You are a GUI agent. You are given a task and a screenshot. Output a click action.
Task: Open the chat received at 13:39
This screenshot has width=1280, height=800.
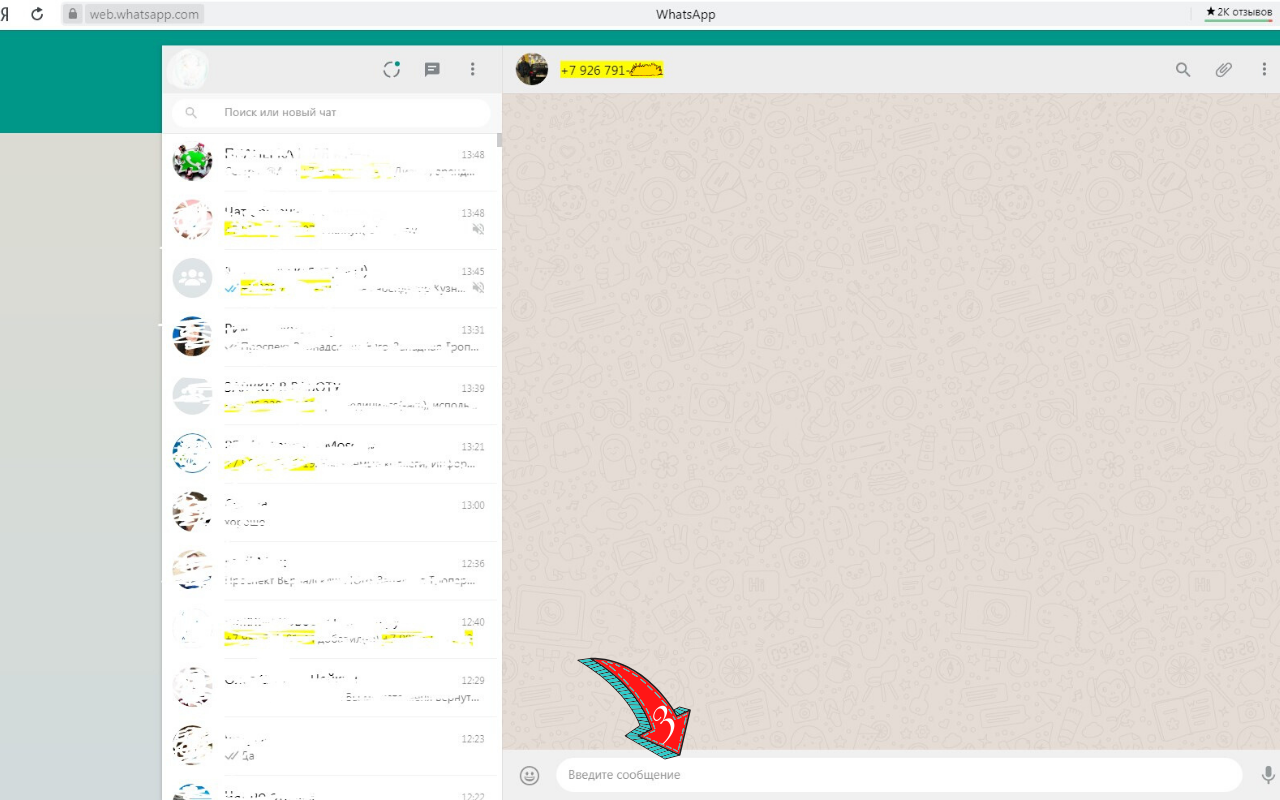pyautogui.click(x=331, y=395)
